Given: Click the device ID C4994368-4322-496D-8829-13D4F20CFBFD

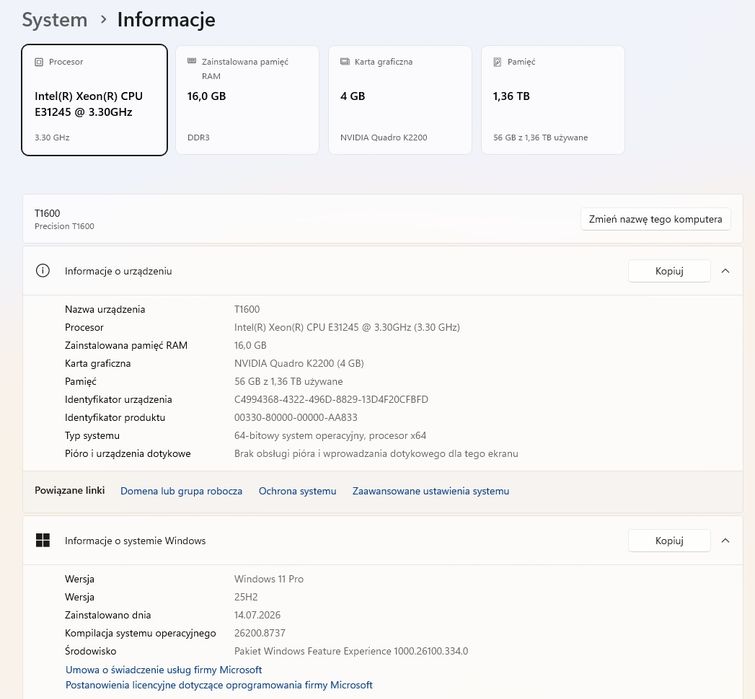Looking at the screenshot, I should 331,400.
